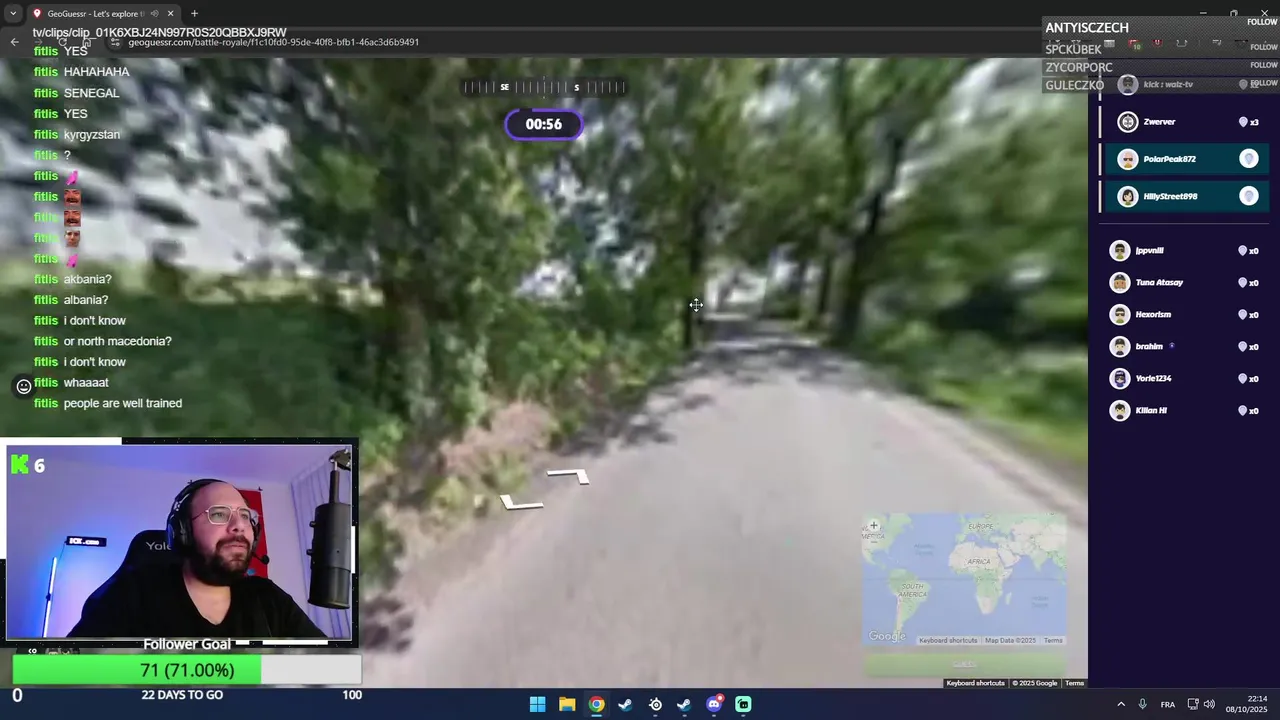Select the GeoGuessr browser tab
Viewport: 1280px width, 720px height.
103,14
